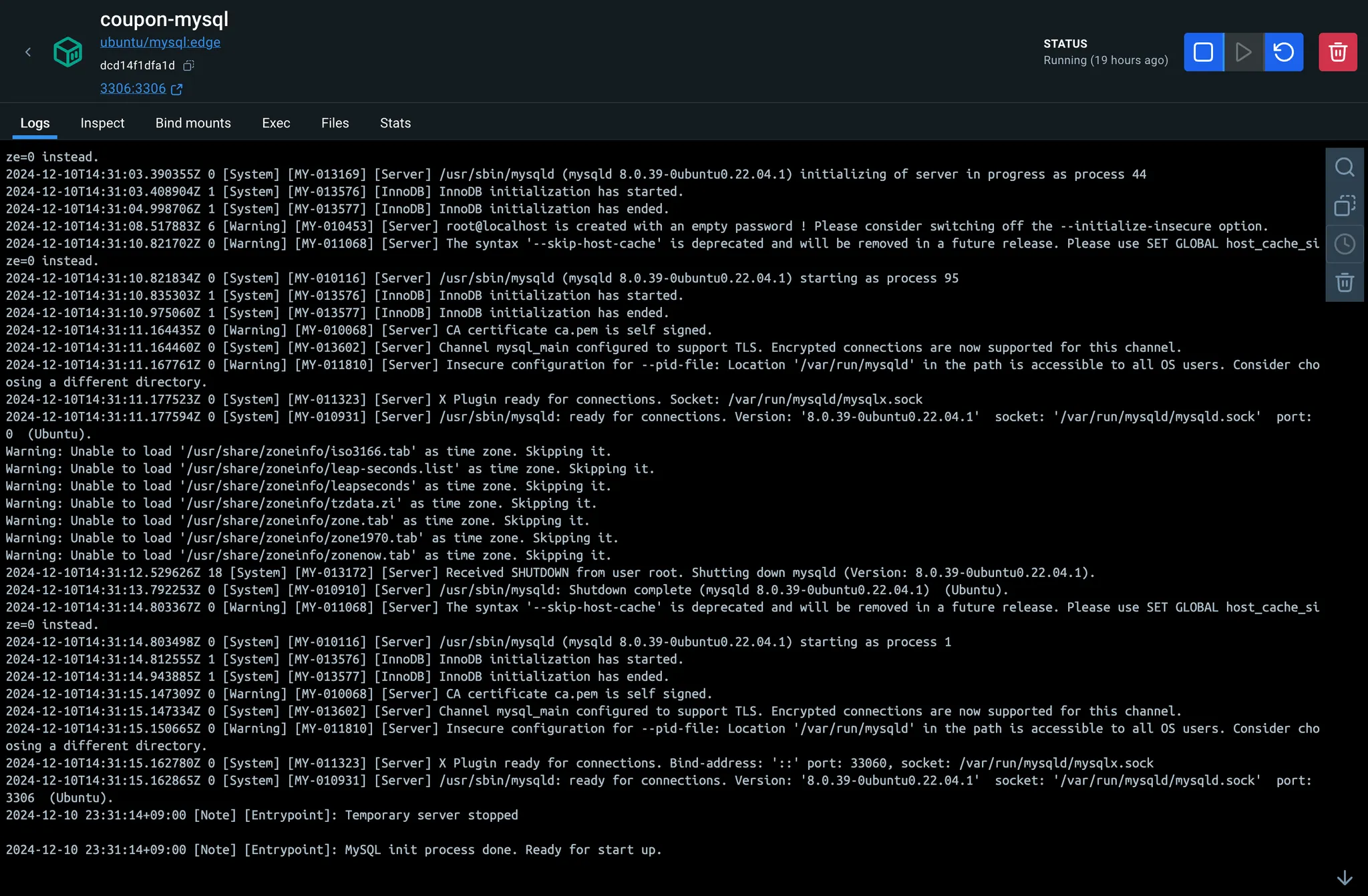Switch to the Inspect tab
1368x896 pixels.
pos(102,123)
